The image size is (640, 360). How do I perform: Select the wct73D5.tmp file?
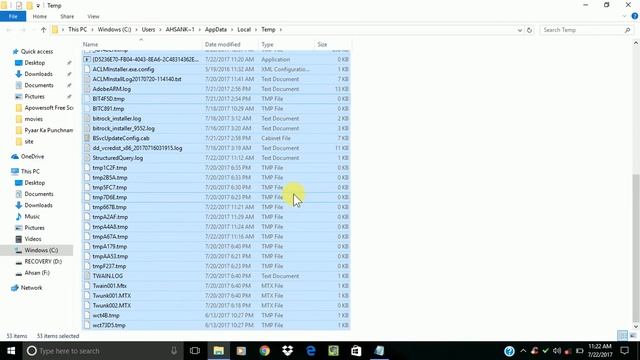tap(109, 325)
